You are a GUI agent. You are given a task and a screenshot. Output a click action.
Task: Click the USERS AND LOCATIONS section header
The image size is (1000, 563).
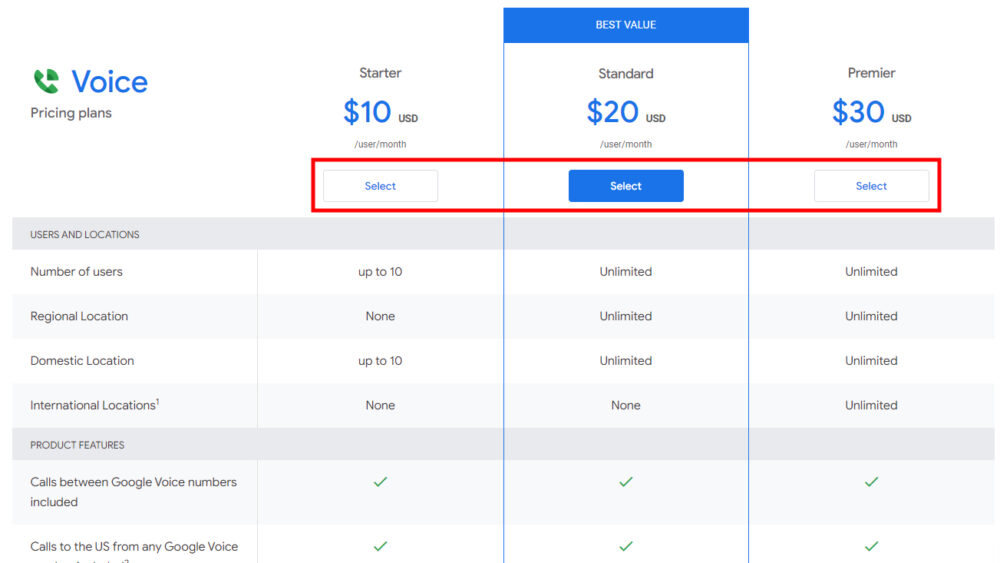tap(85, 235)
